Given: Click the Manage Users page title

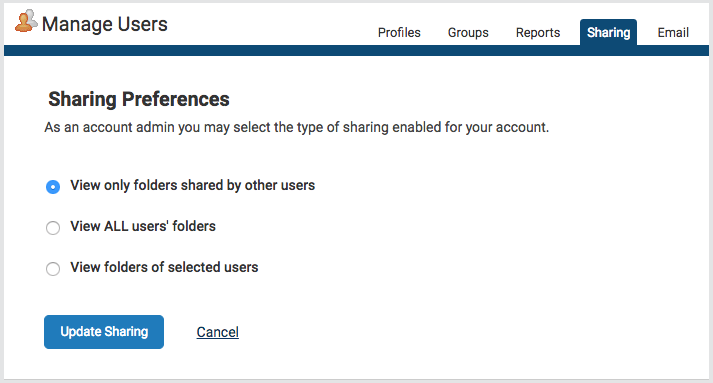Looking at the screenshot, I should [x=105, y=24].
